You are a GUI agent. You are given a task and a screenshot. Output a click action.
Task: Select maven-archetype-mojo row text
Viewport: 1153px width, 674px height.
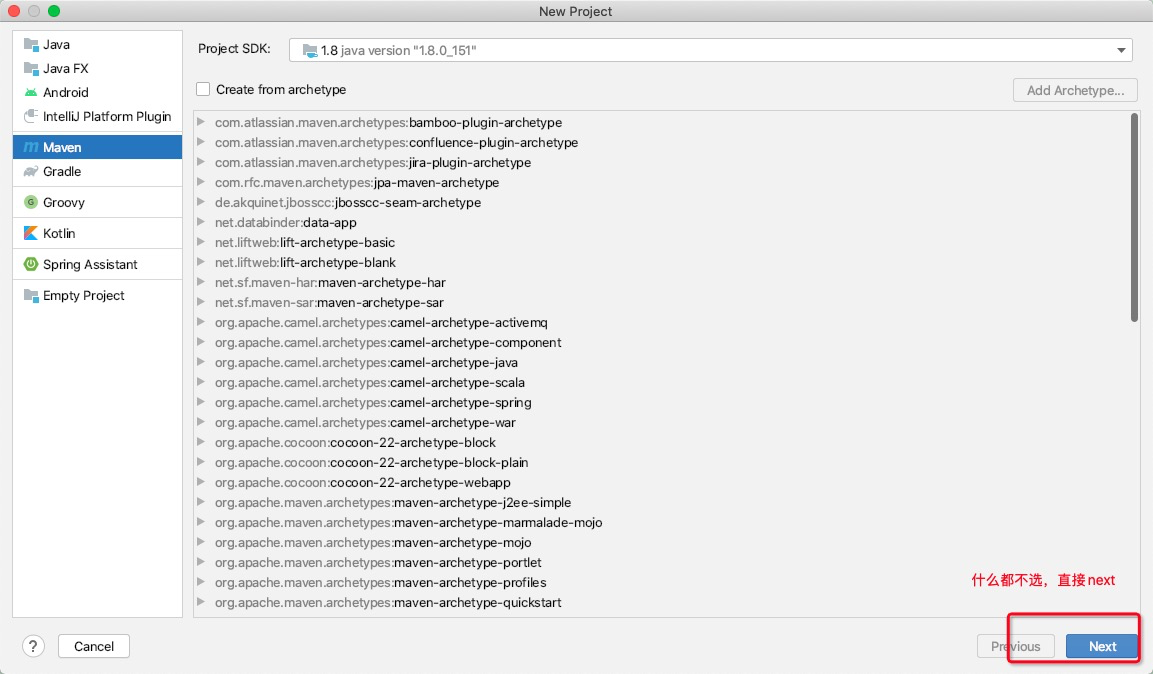coord(373,542)
